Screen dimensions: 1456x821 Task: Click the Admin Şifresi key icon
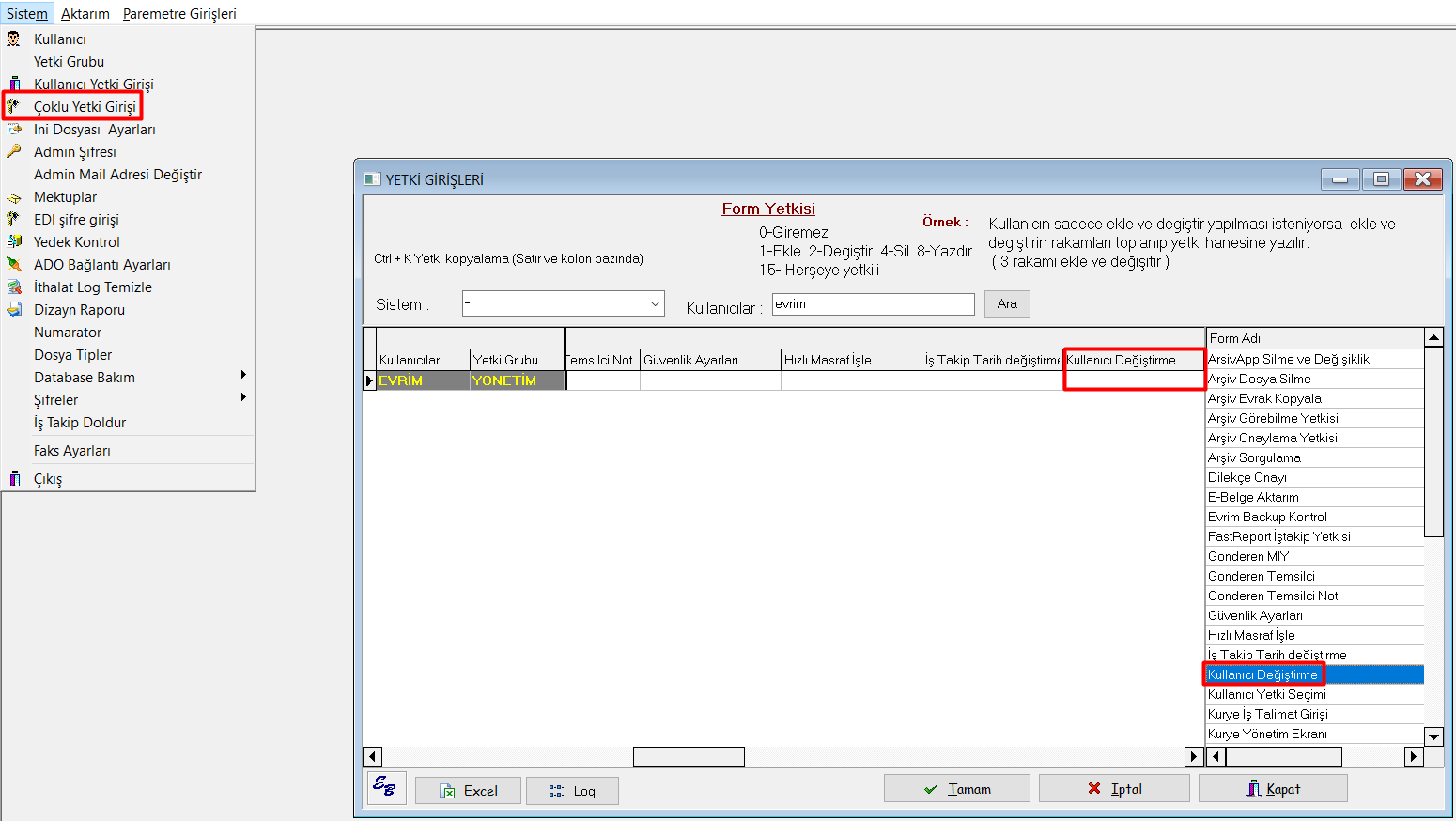13,151
